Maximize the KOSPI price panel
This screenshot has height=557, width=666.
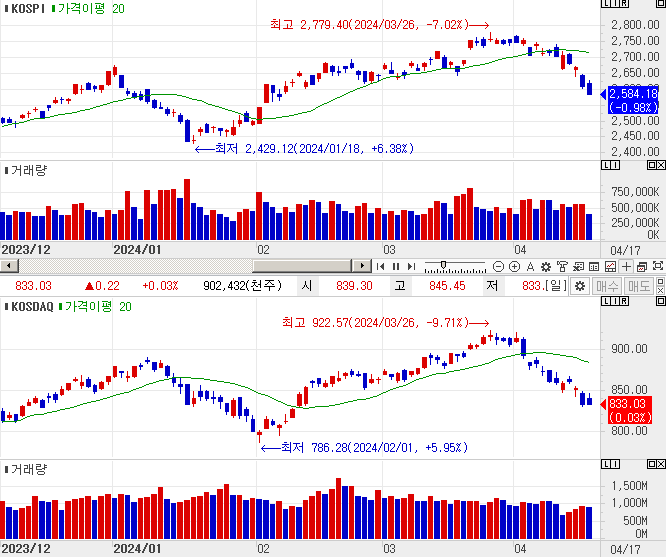pos(660,3)
